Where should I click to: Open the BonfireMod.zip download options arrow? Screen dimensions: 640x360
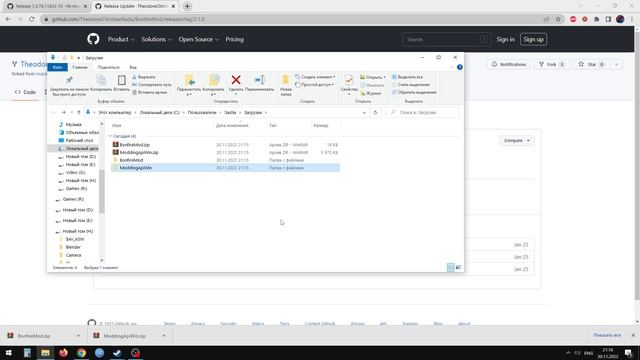pyautogui.click(x=78, y=336)
